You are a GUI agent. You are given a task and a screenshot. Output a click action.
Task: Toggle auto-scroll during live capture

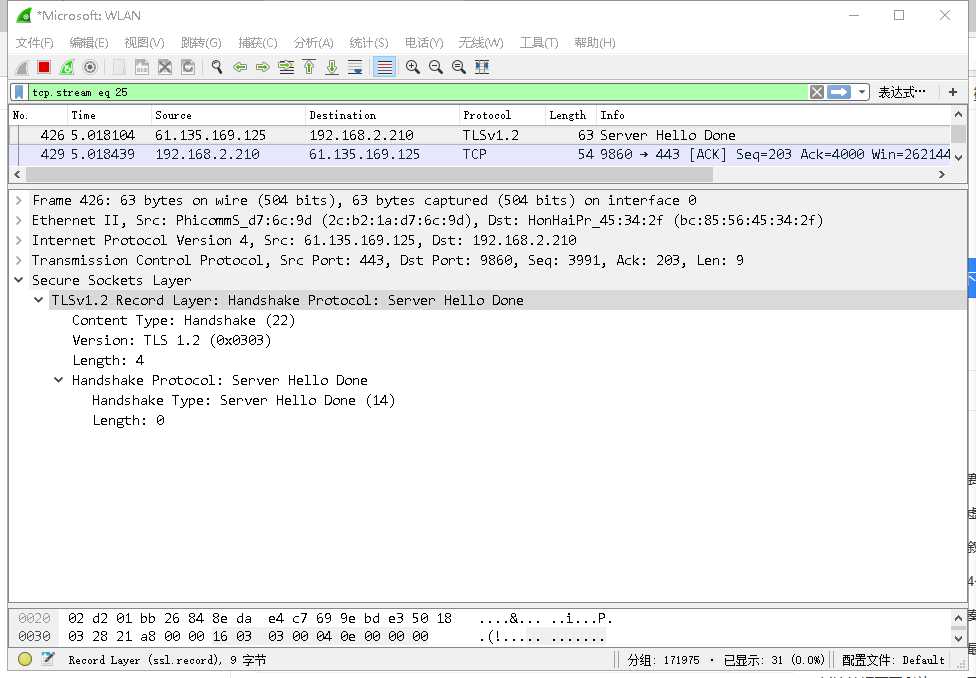(x=355, y=67)
